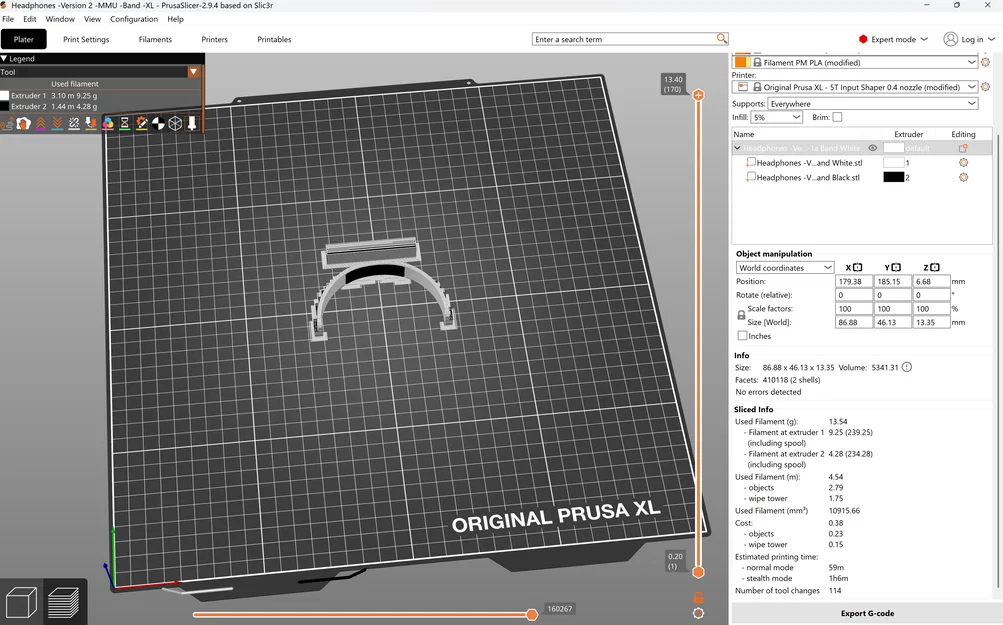1003x625 pixels.
Task: Collapse the Headphones object tree row
Action: pyautogui.click(x=737, y=148)
